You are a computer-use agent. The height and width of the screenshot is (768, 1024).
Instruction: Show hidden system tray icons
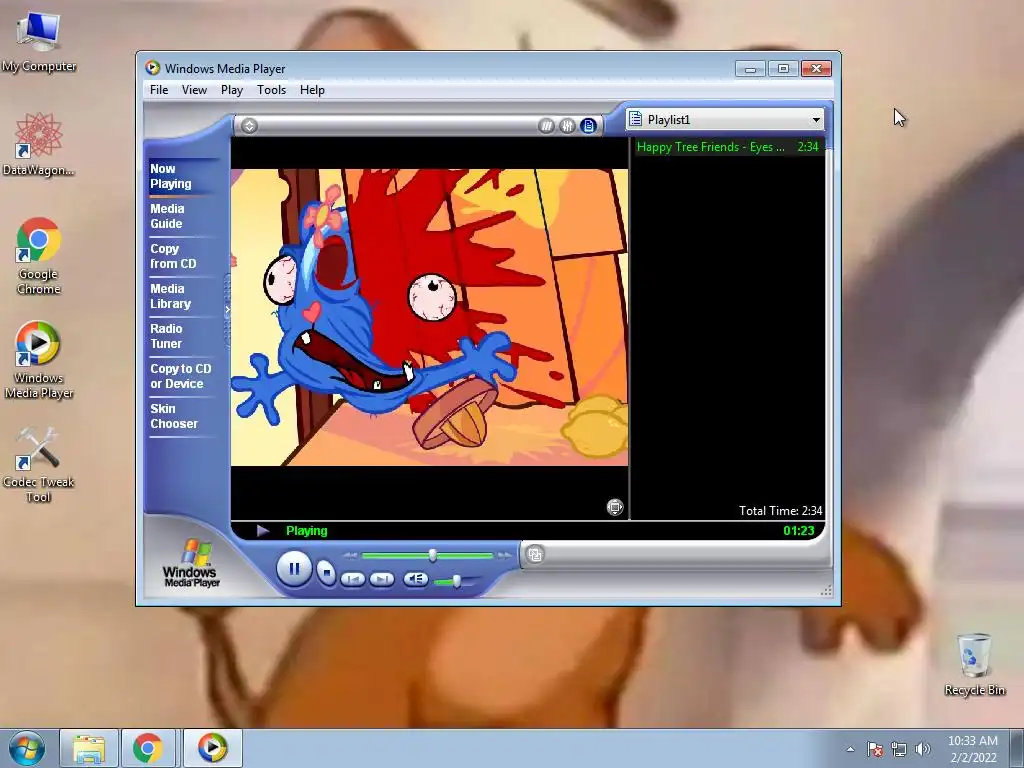[850, 749]
